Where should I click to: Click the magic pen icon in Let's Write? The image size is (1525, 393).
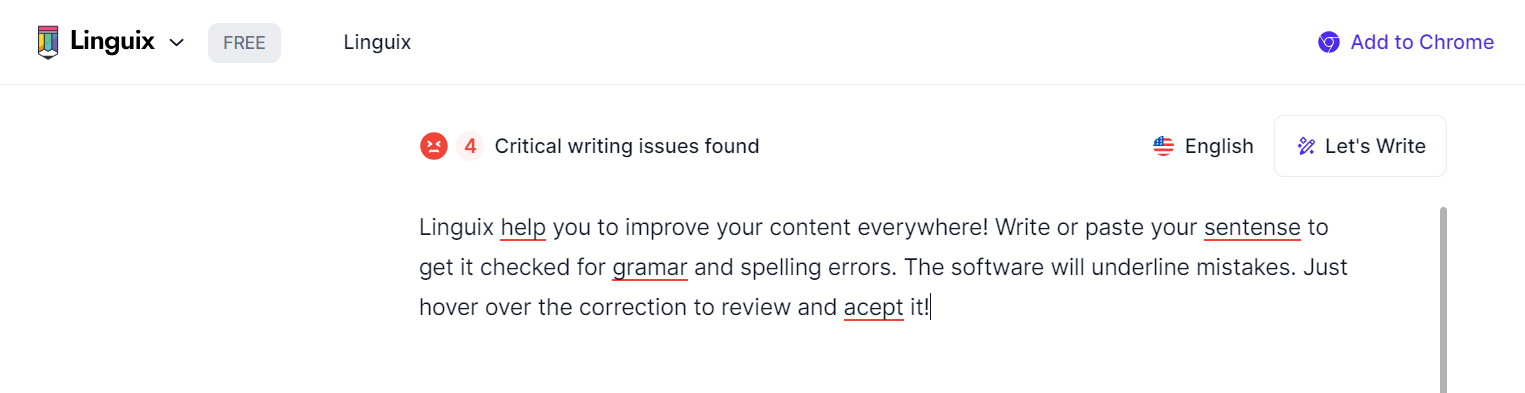[1306, 146]
